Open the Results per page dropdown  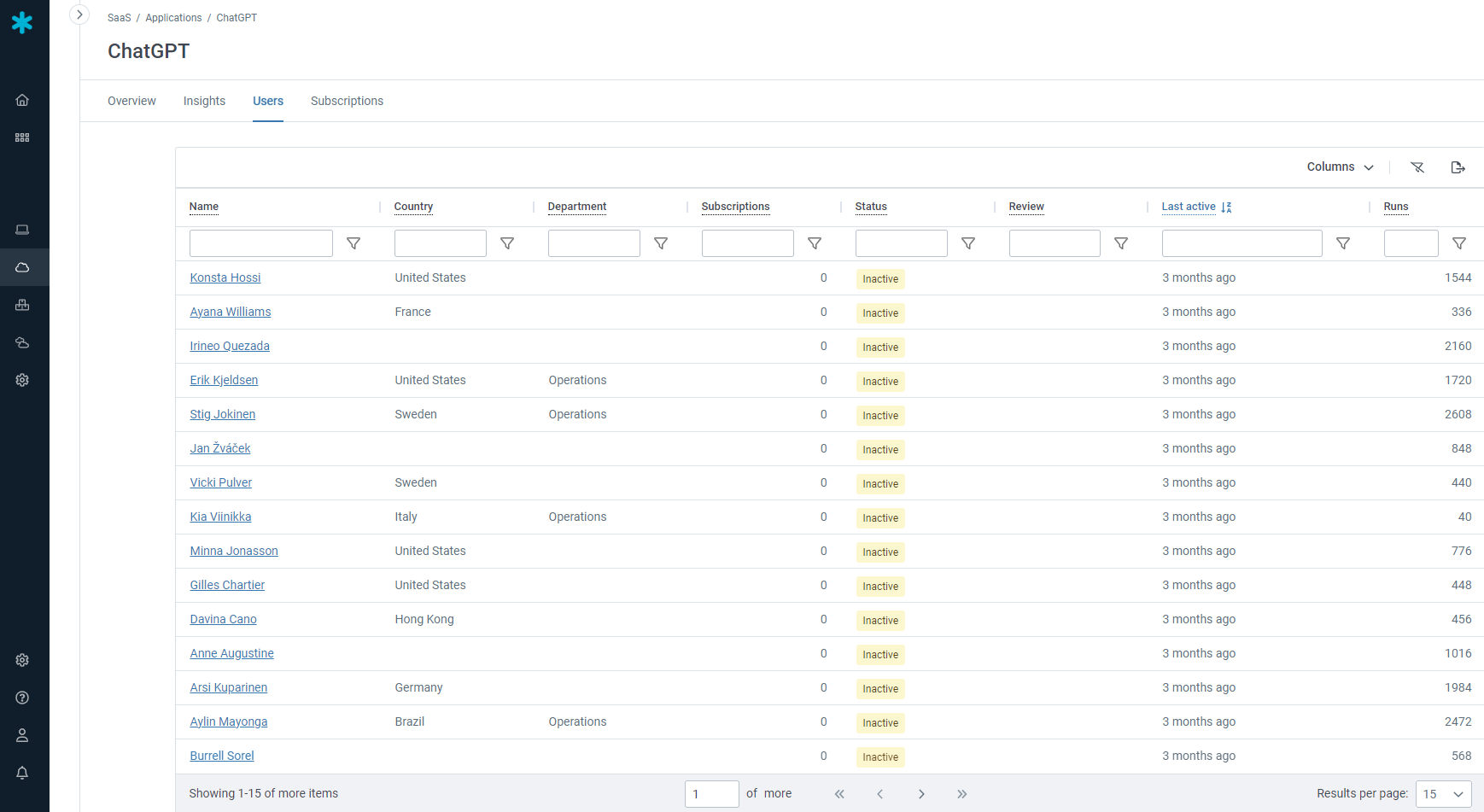tap(1443, 793)
